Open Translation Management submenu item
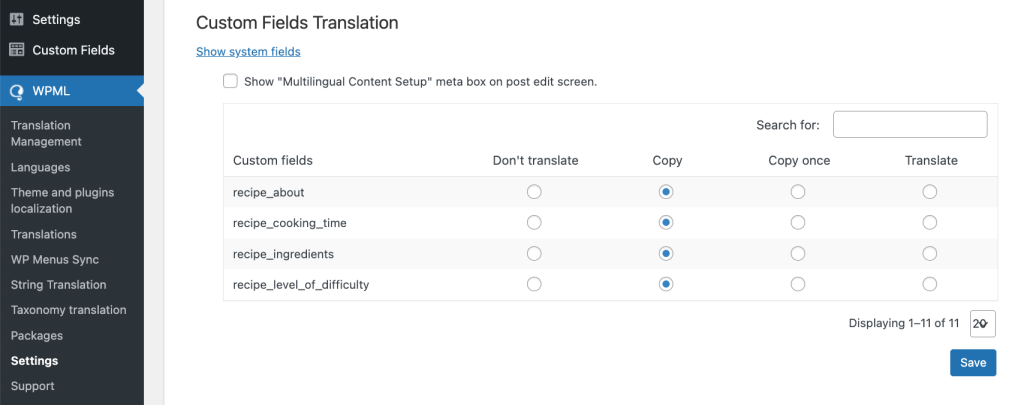1024x405 pixels. point(46,133)
